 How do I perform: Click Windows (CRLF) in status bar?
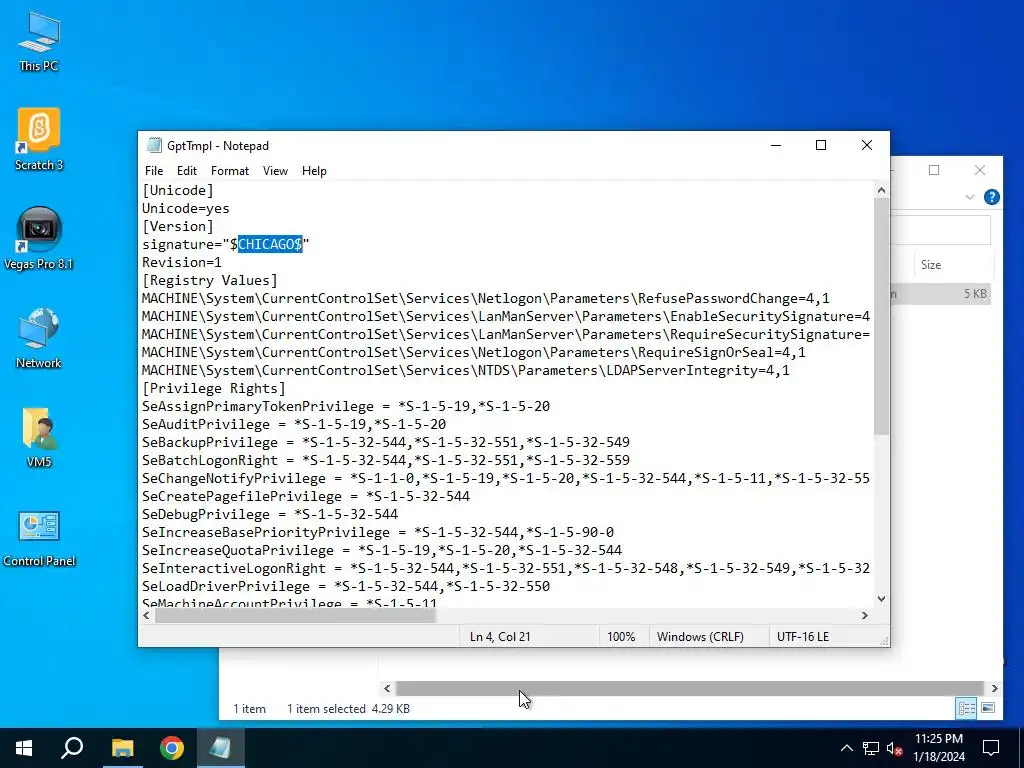point(700,636)
